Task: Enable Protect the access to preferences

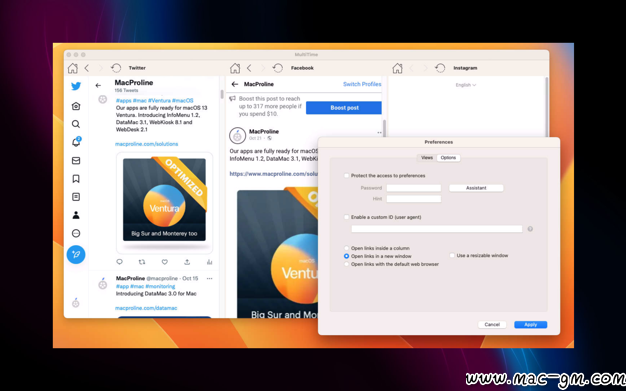Action: click(347, 175)
